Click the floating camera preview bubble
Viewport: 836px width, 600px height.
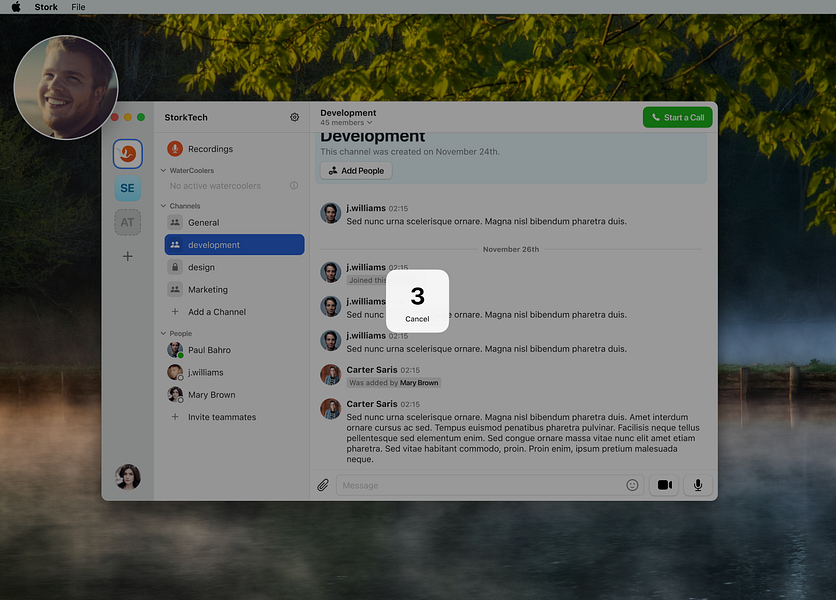(66, 87)
